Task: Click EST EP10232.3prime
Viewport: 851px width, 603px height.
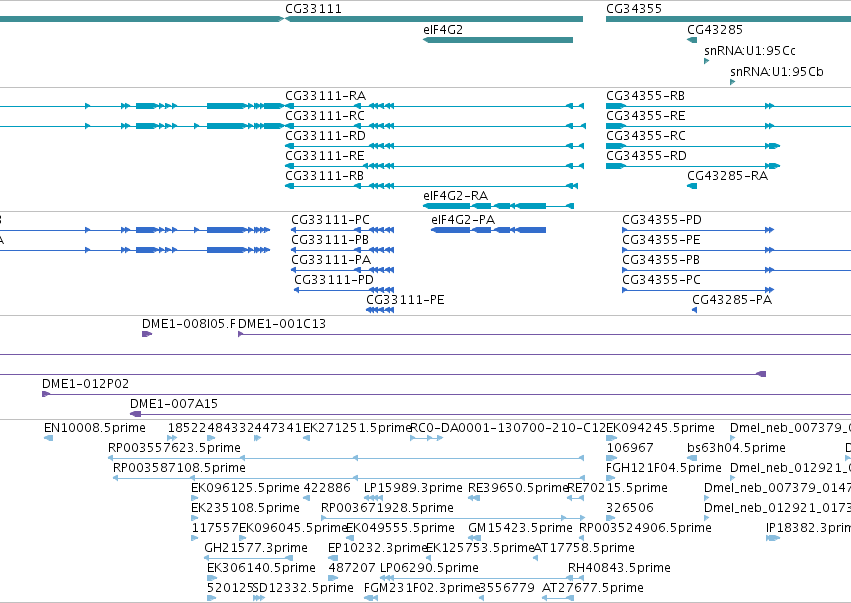Action: point(333,558)
